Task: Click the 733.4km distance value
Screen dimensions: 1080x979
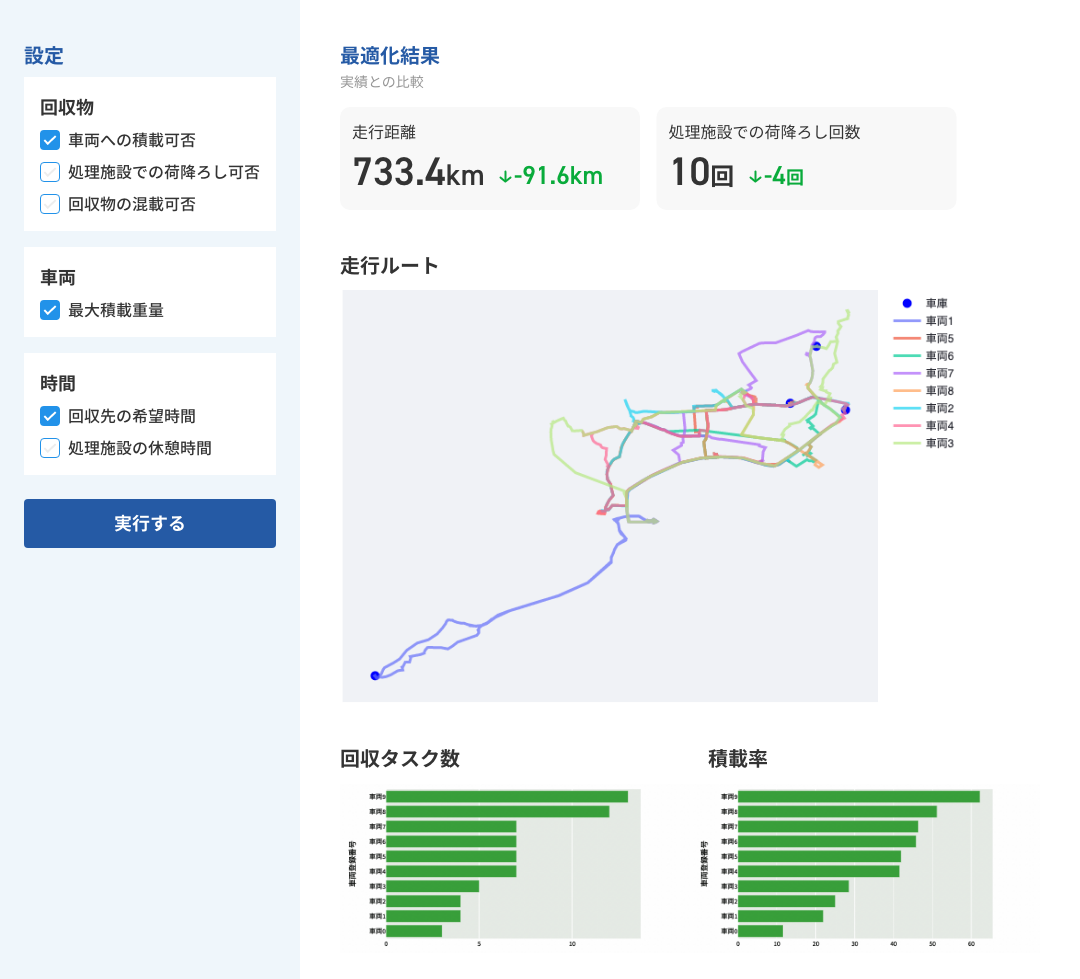Action: click(x=418, y=172)
